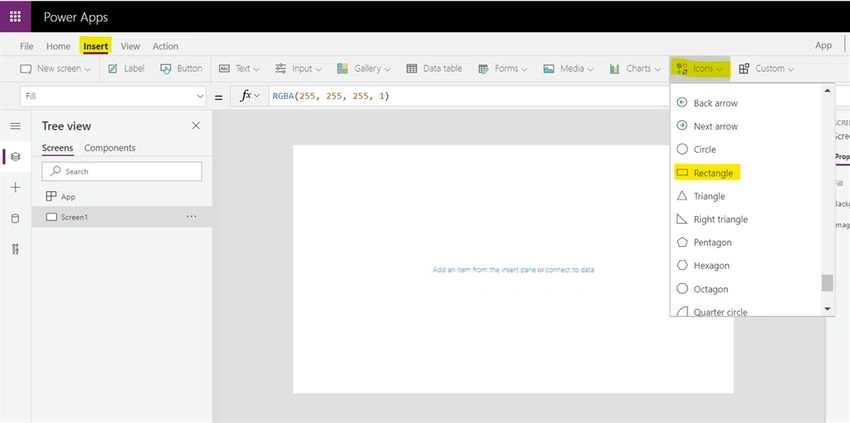Open the View menu
The height and width of the screenshot is (423, 850).
pyautogui.click(x=130, y=46)
